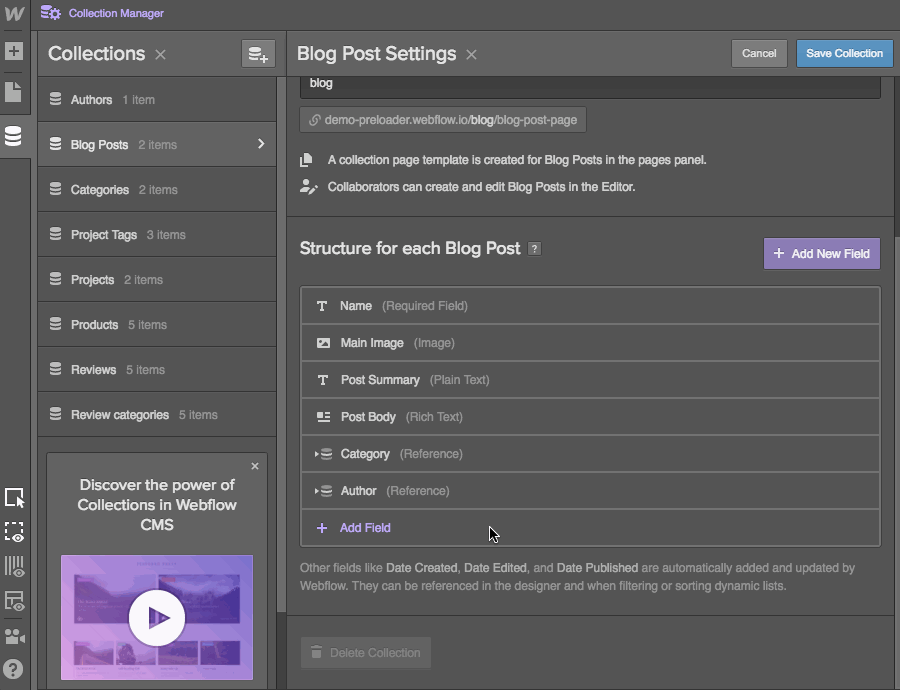Viewport: 900px width, 690px height.
Task: Click the Name field text type icon
Action: 322,306
